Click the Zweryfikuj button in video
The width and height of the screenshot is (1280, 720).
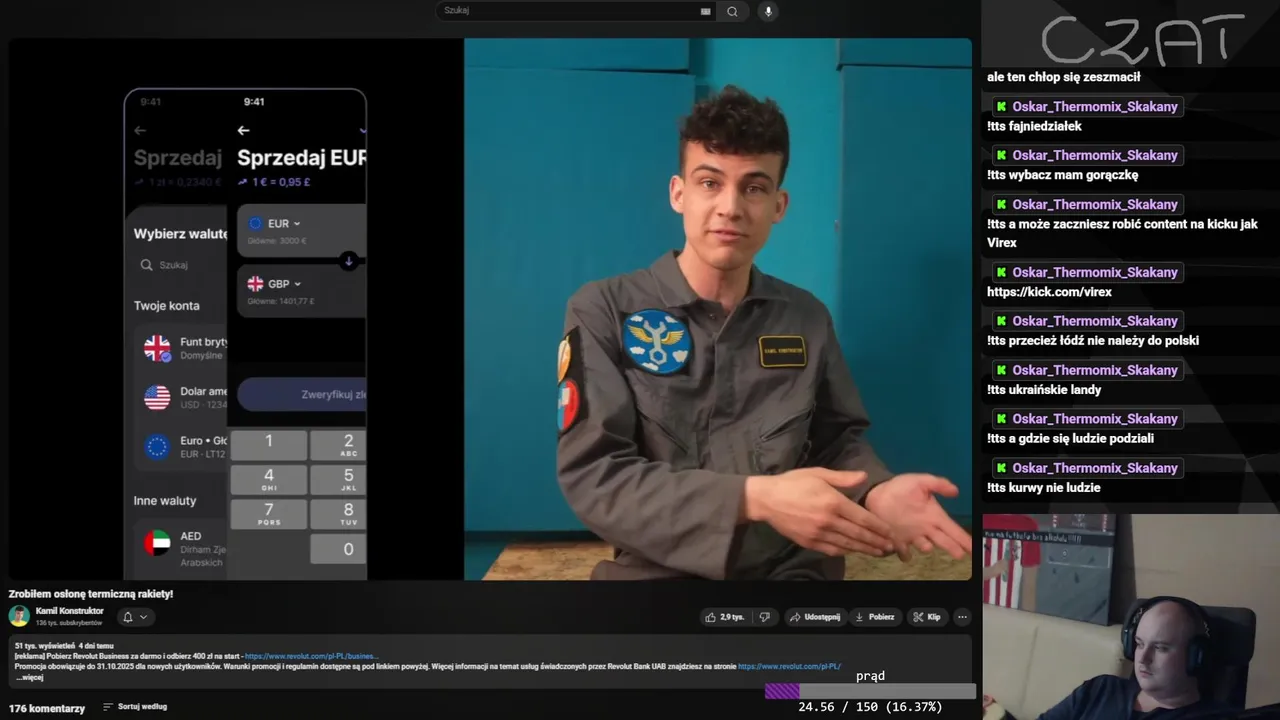[302, 395]
